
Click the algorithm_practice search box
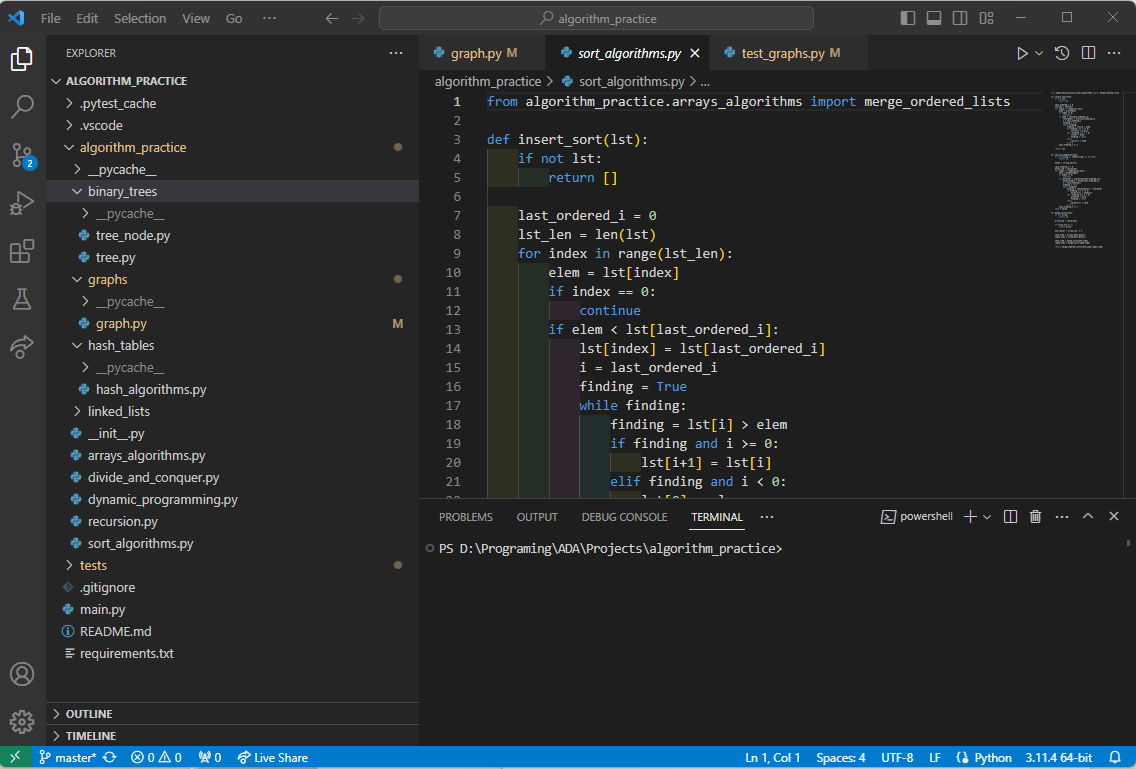[x=596, y=18]
